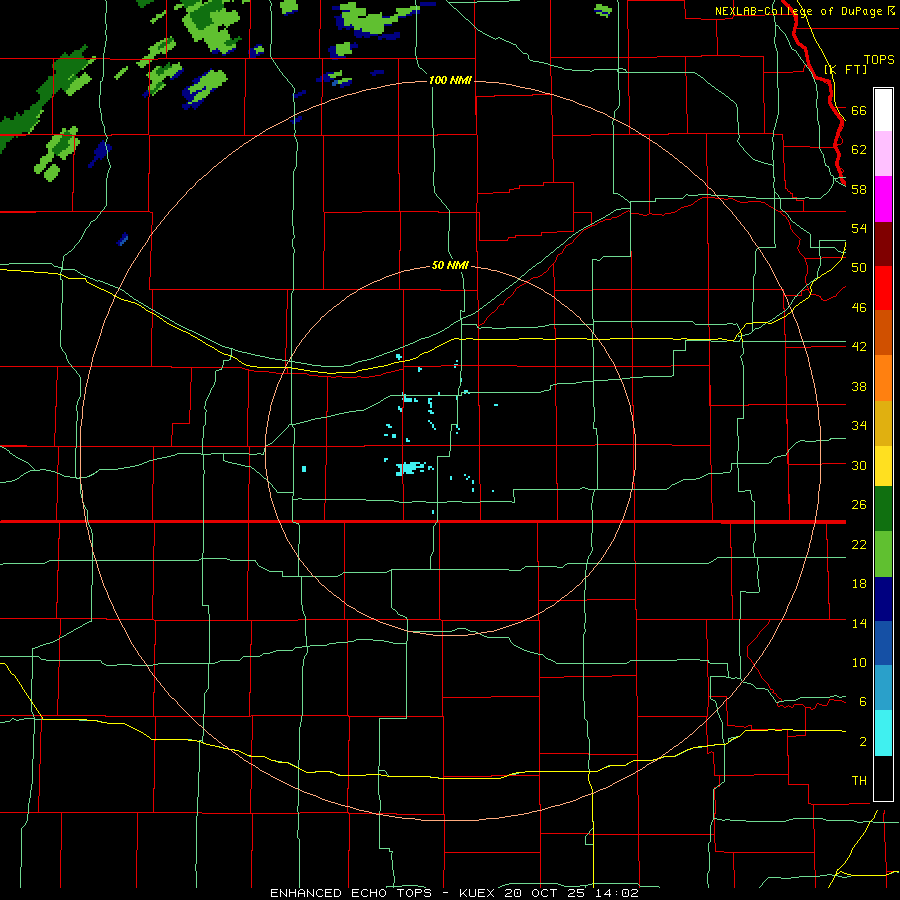Click the legend value '50'
Viewport: 900px width, 900px height.
(859, 267)
